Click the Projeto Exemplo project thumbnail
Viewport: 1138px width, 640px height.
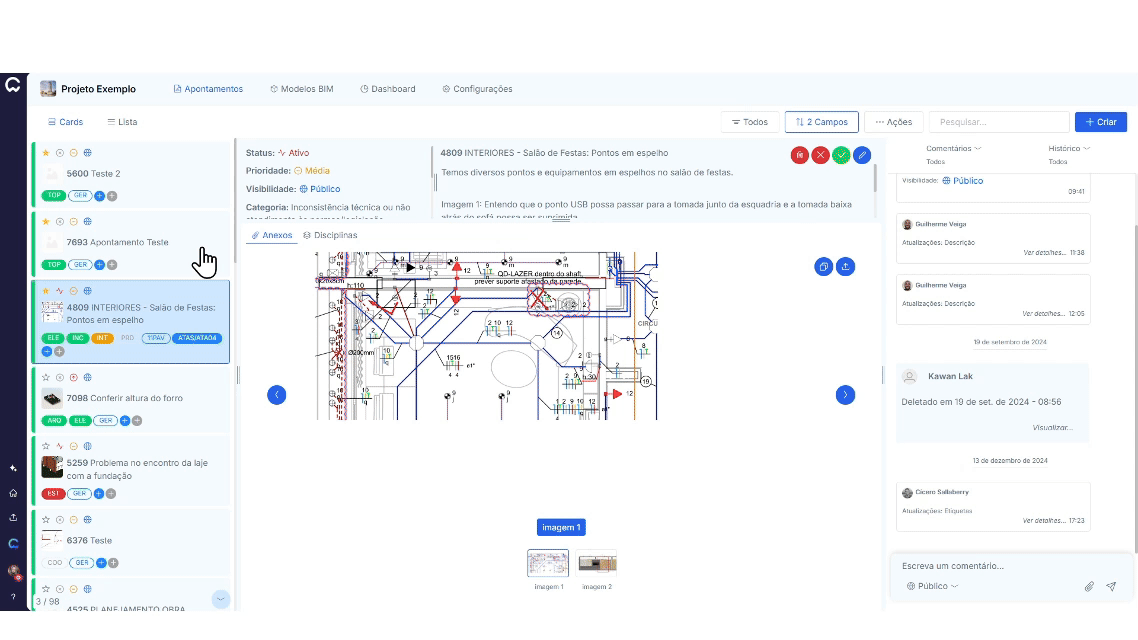tap(48, 89)
